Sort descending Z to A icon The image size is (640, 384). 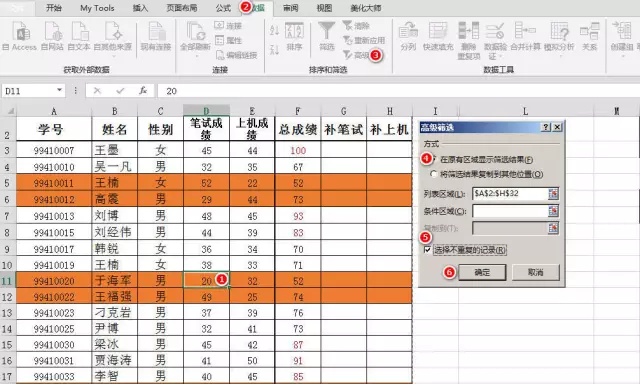coord(274,49)
